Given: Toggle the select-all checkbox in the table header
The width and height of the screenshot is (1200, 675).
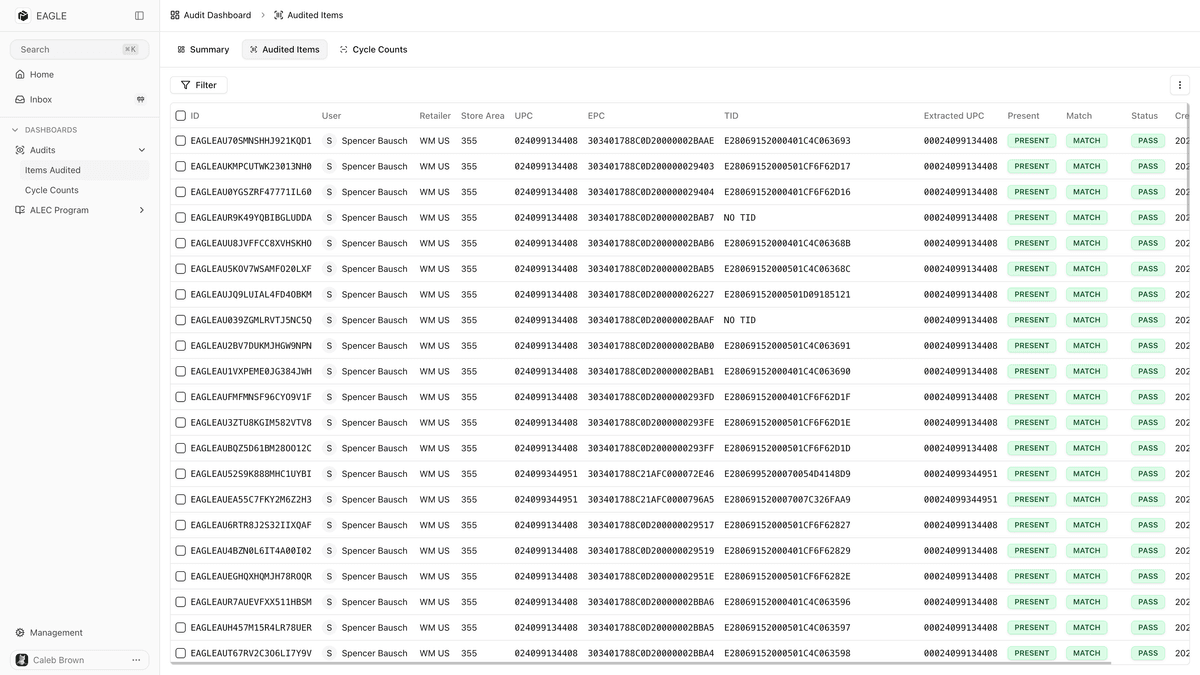Looking at the screenshot, I should [x=180, y=115].
